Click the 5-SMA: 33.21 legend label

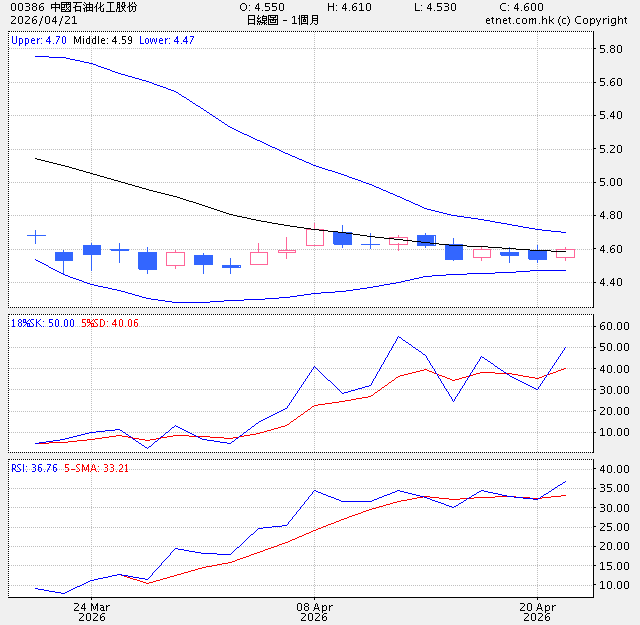pyautogui.click(x=100, y=466)
